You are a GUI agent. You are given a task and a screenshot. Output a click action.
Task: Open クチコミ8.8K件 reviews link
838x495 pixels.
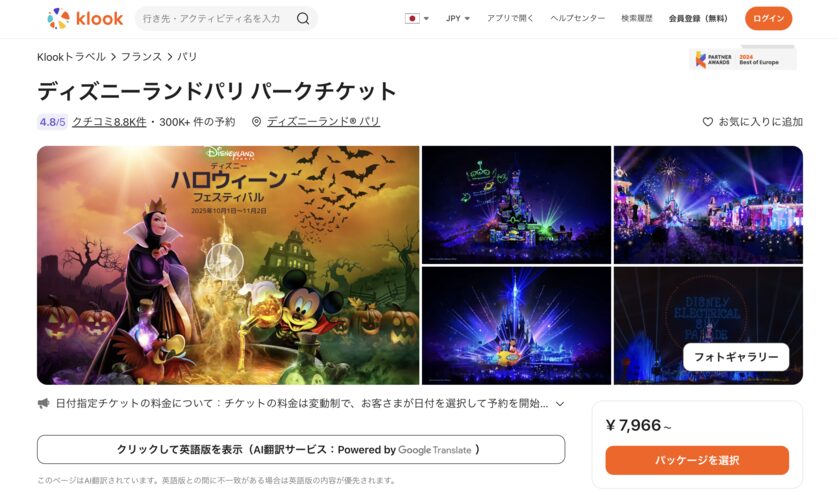point(109,122)
